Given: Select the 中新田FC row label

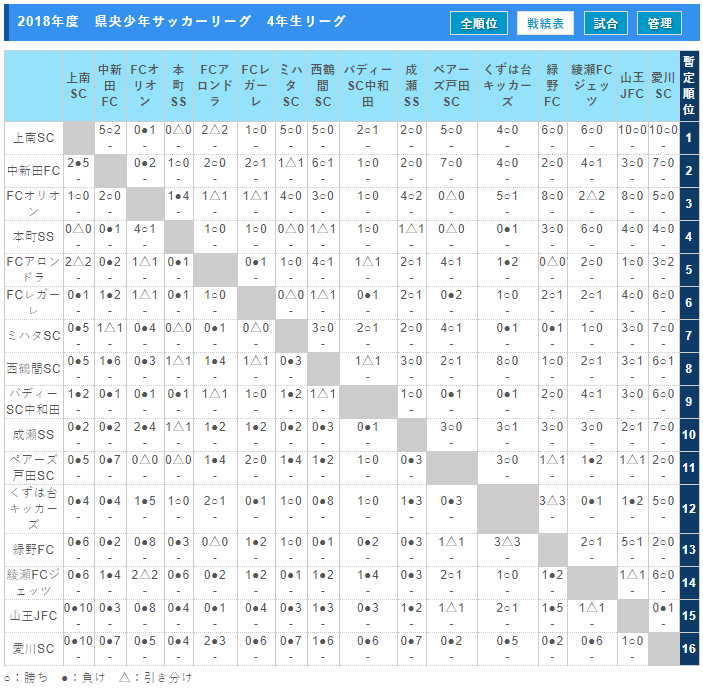Looking at the screenshot, I should point(34,171).
